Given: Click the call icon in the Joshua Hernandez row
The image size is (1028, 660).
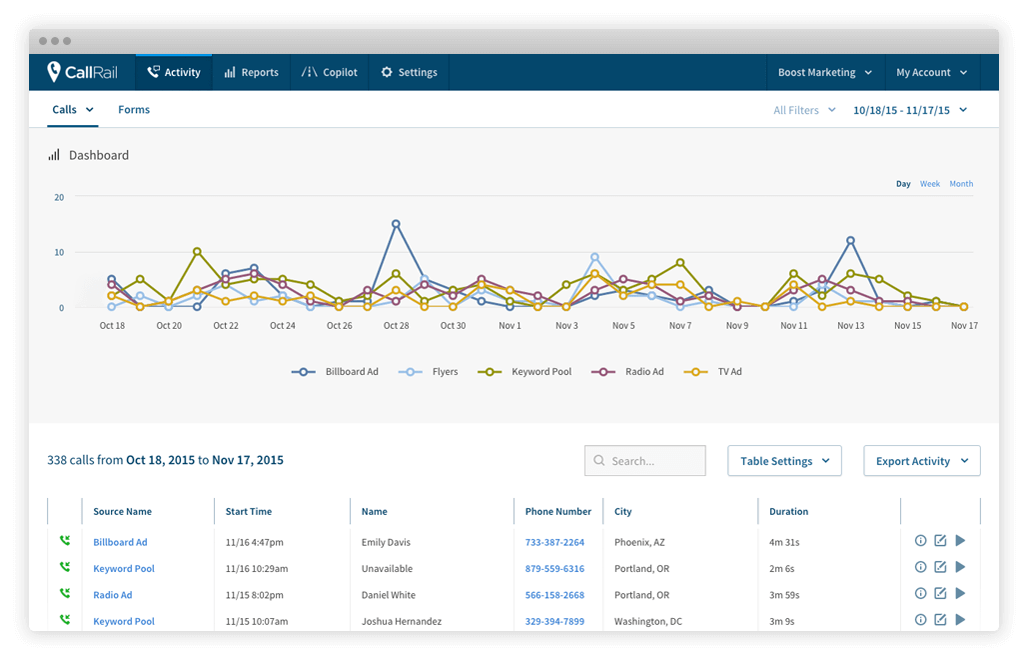Looking at the screenshot, I should coord(65,619).
